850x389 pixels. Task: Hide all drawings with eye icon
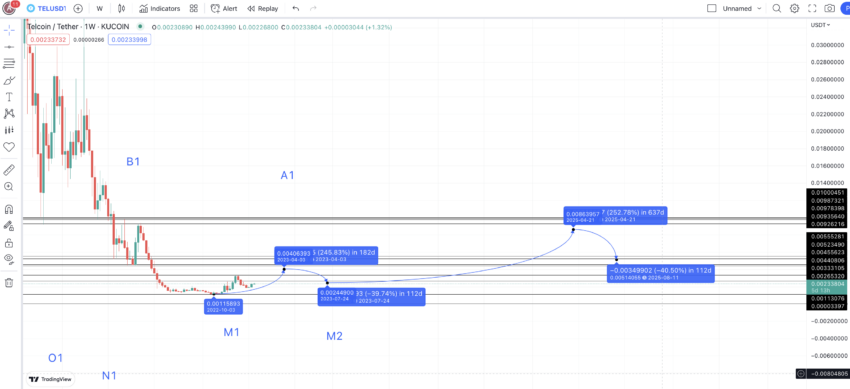coord(9,258)
